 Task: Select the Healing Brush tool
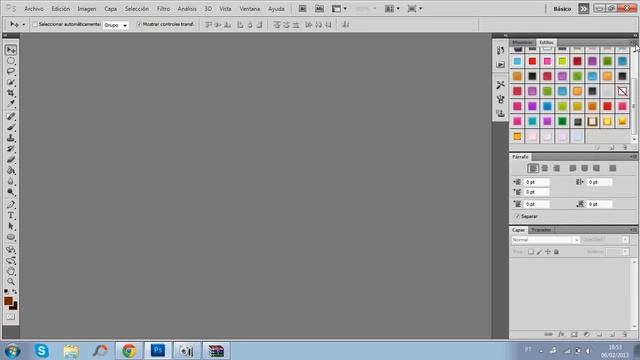11,116
